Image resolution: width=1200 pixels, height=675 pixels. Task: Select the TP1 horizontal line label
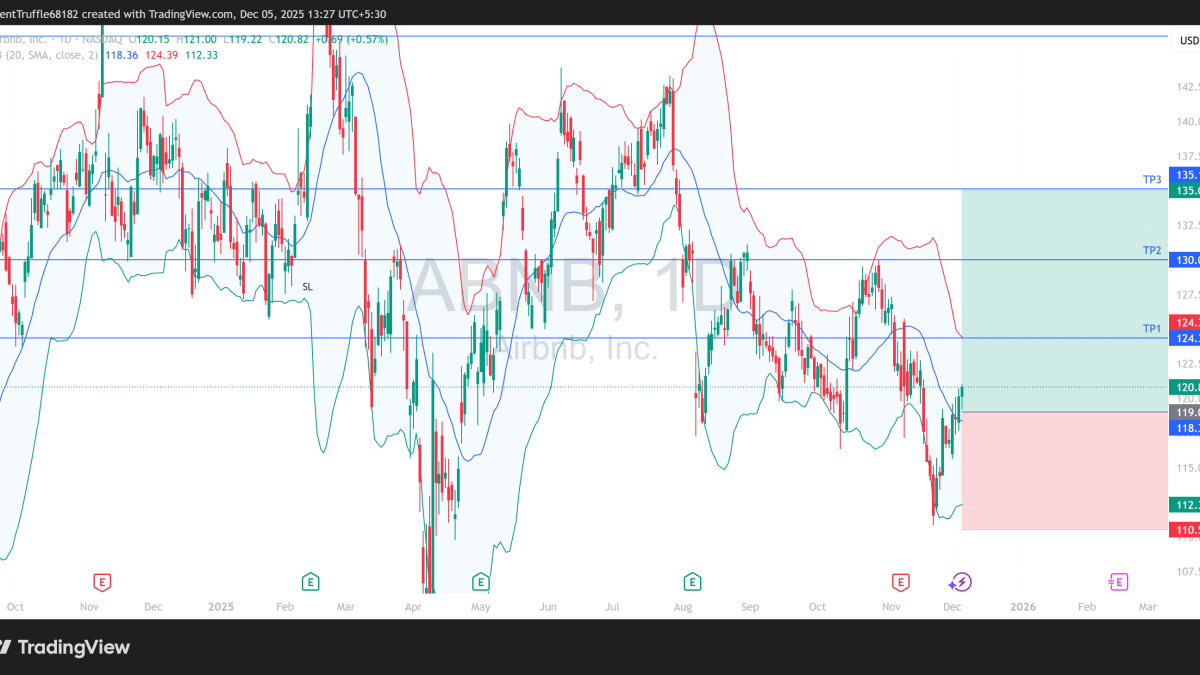pos(1152,328)
